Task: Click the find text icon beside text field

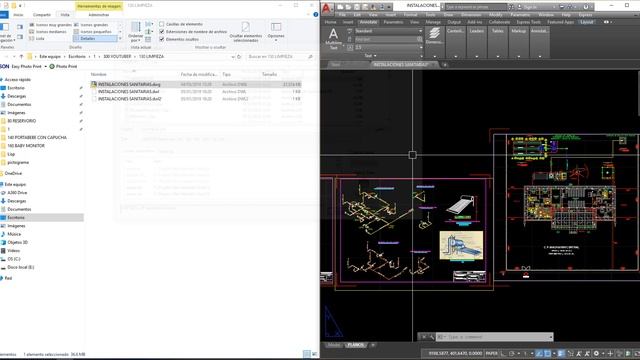Action: coord(419,39)
